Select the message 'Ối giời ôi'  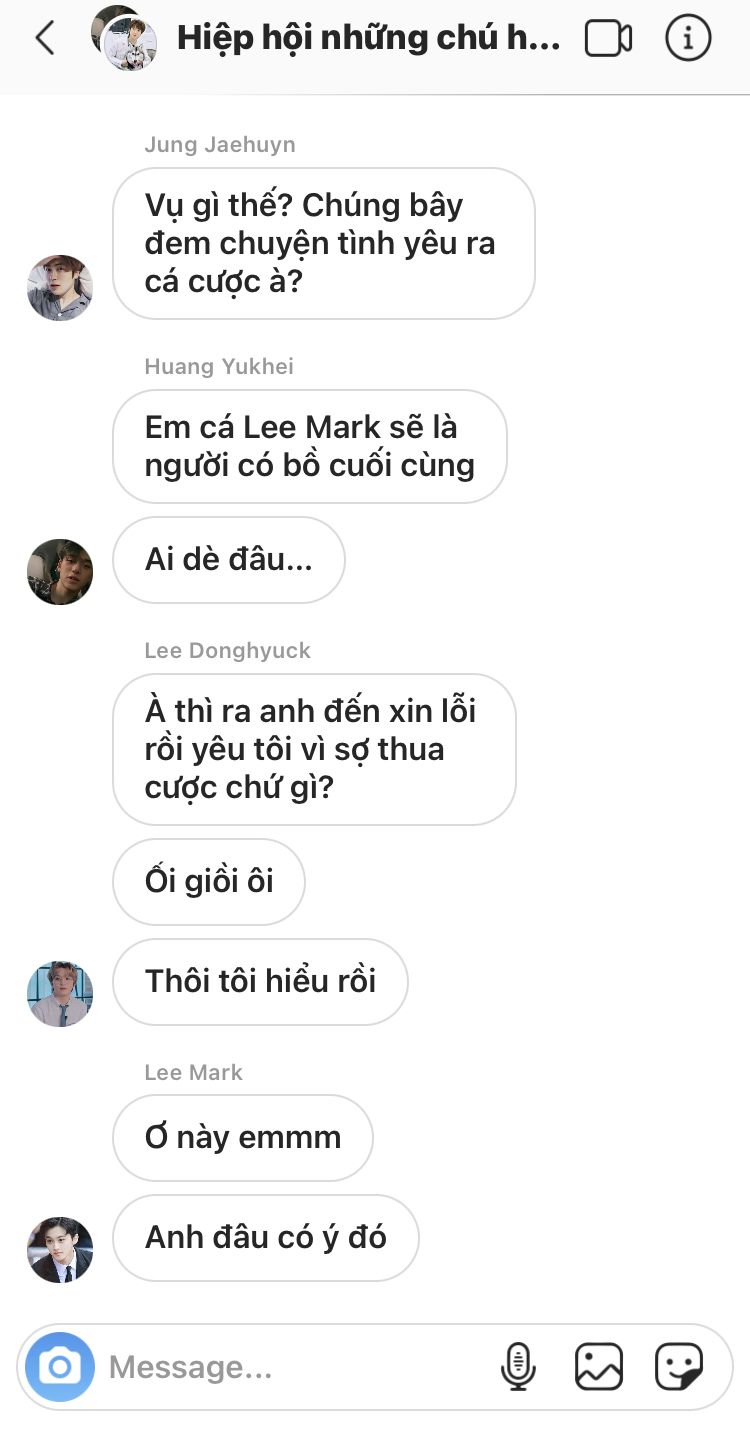point(209,882)
